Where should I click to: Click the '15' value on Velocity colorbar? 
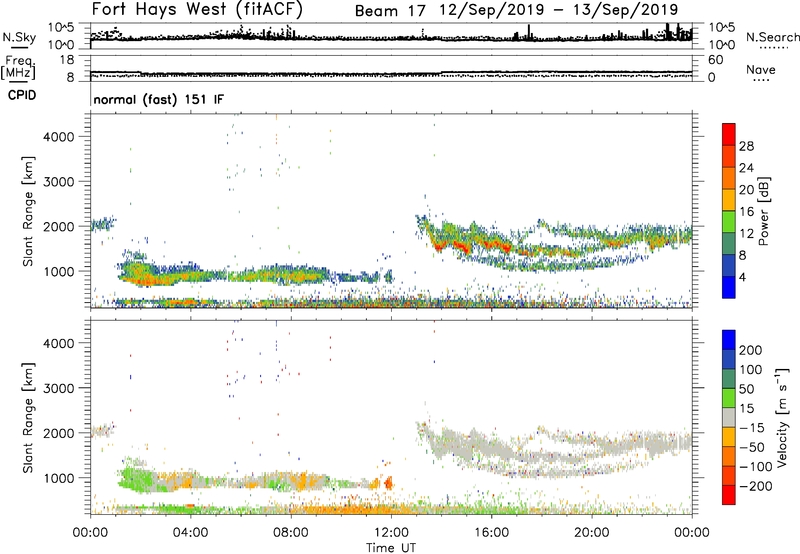(746, 408)
